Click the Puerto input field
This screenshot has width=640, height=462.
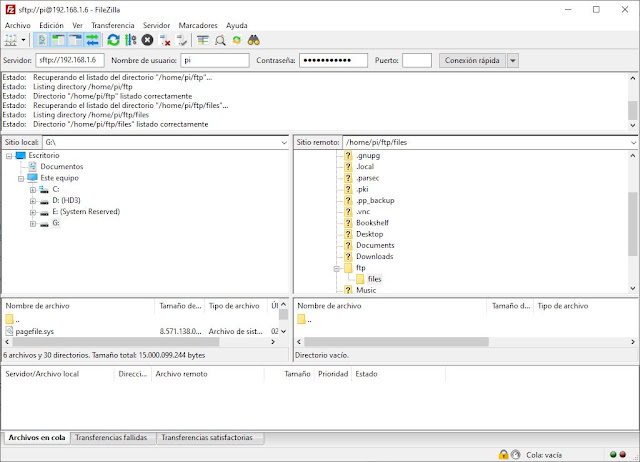click(417, 60)
